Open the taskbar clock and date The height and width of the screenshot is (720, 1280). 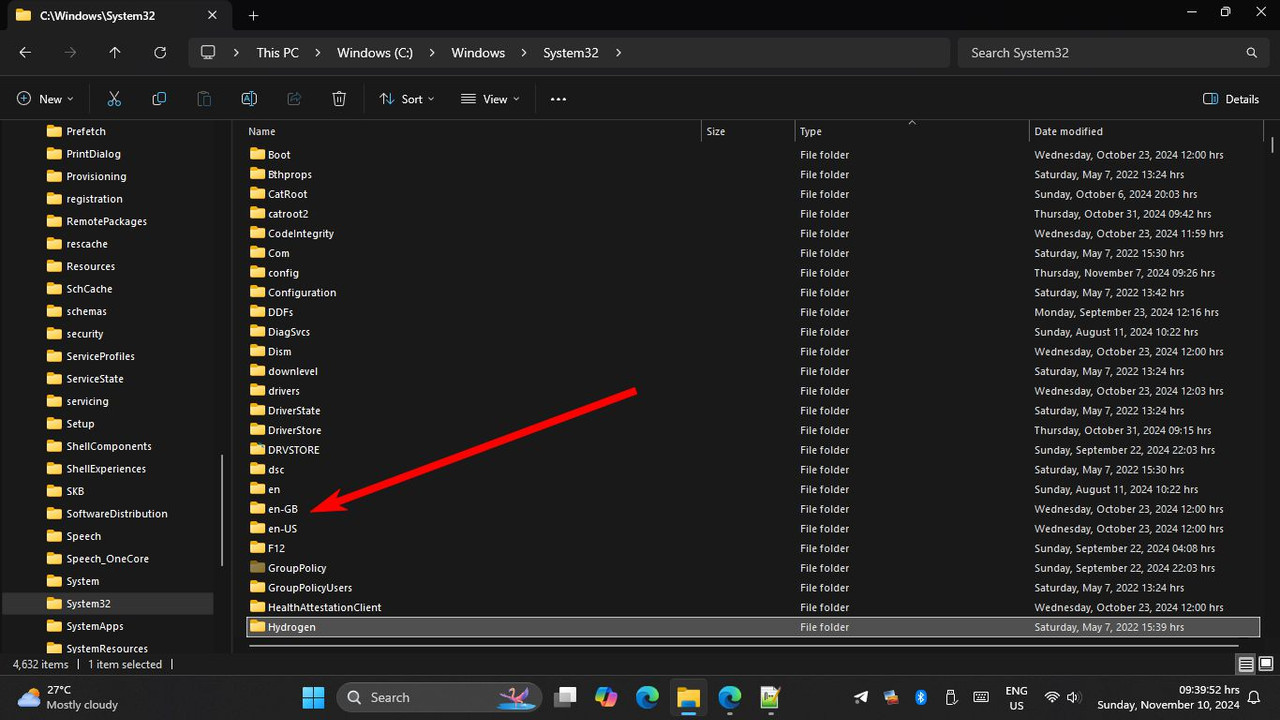(1168, 697)
